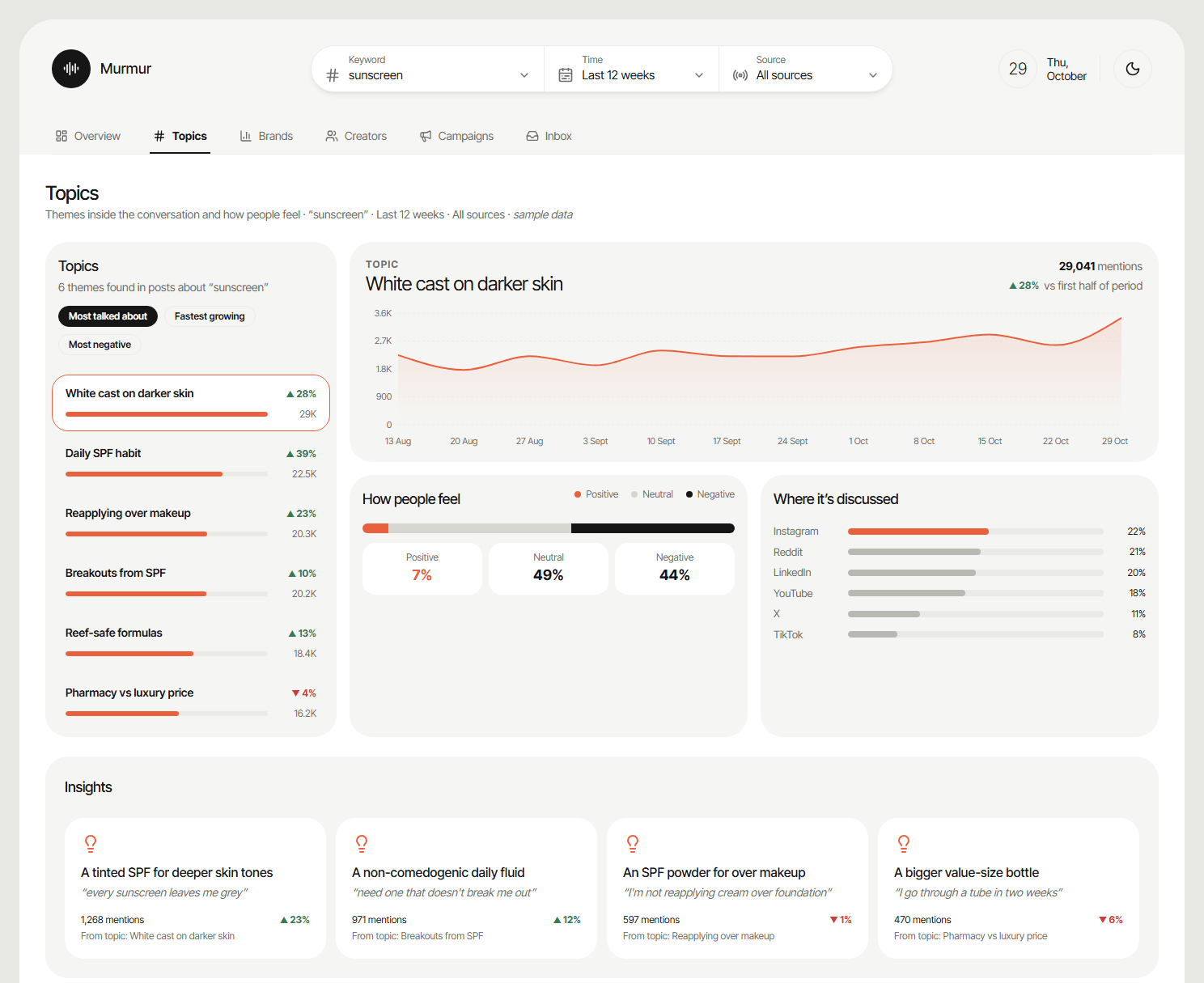
Task: Click the Inbox tray icon
Action: (532, 136)
